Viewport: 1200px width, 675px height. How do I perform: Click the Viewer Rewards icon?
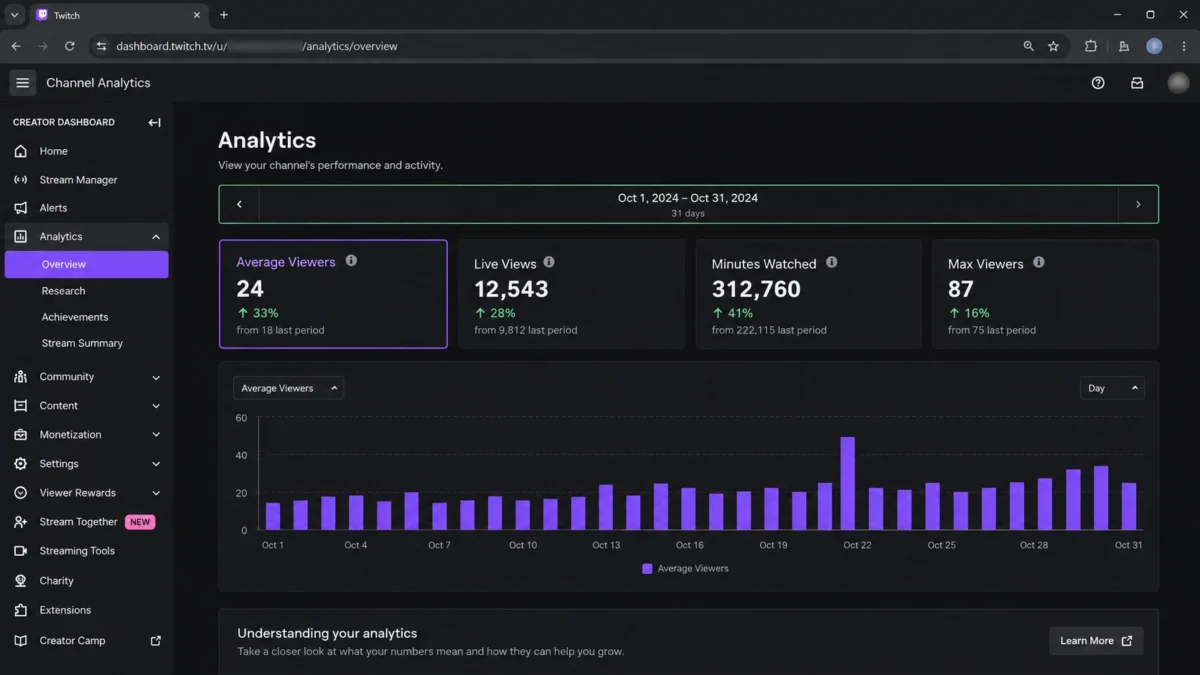click(20, 493)
